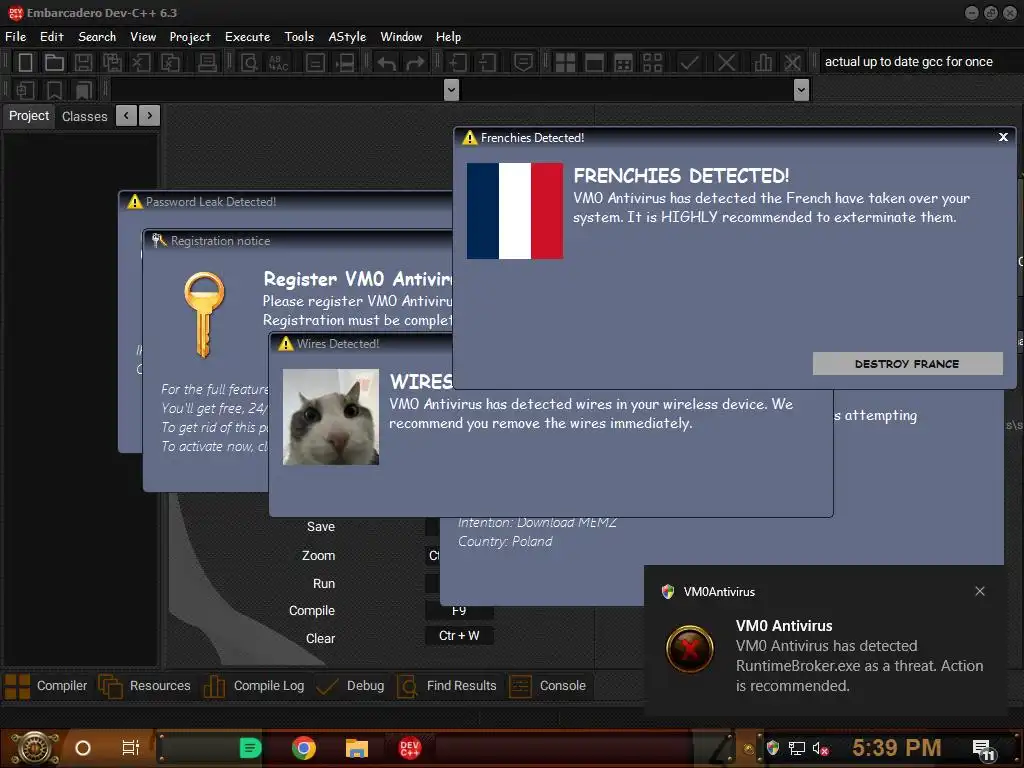Click the muted volume tray icon
The image size is (1024, 768).
(x=821, y=748)
